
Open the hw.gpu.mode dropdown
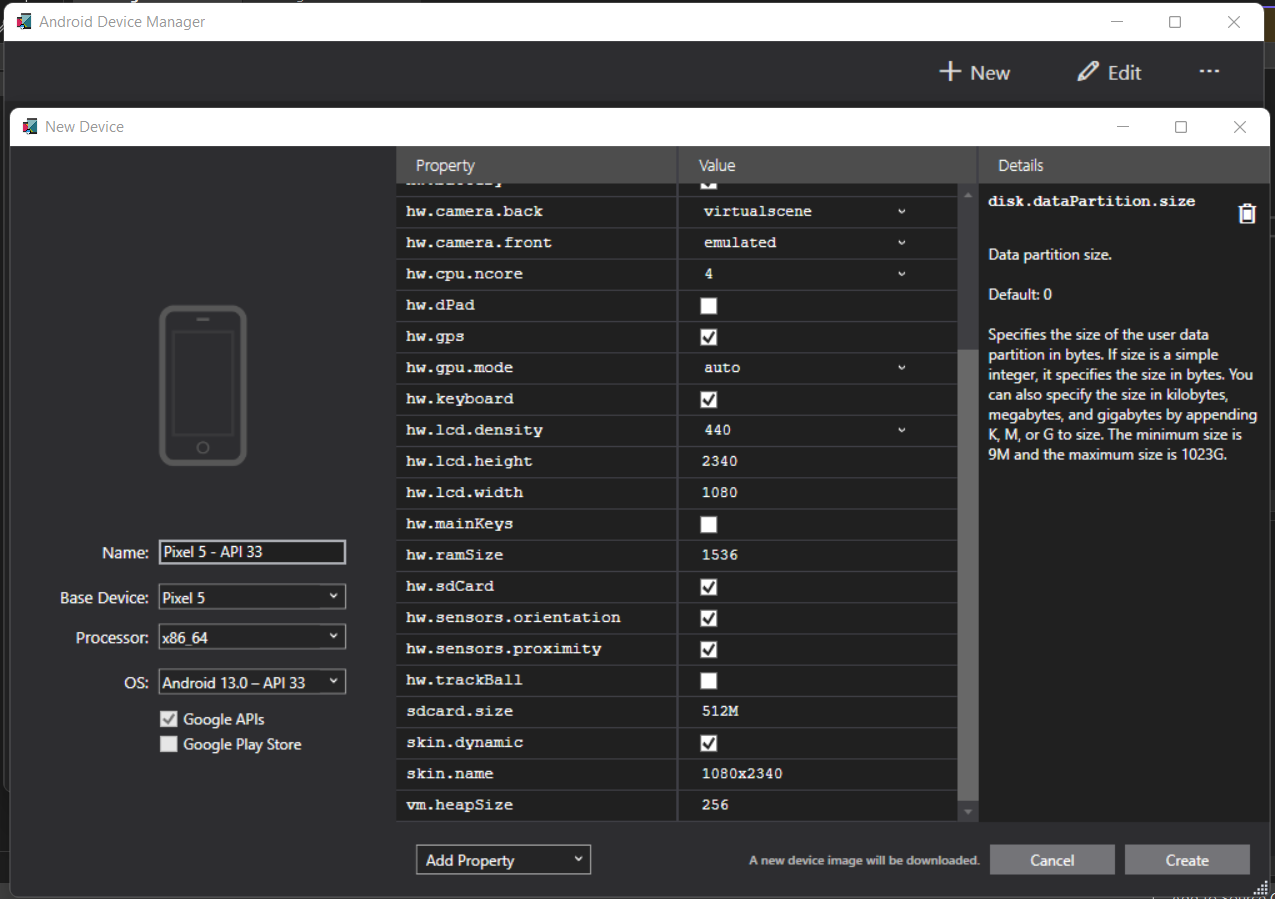(900, 368)
